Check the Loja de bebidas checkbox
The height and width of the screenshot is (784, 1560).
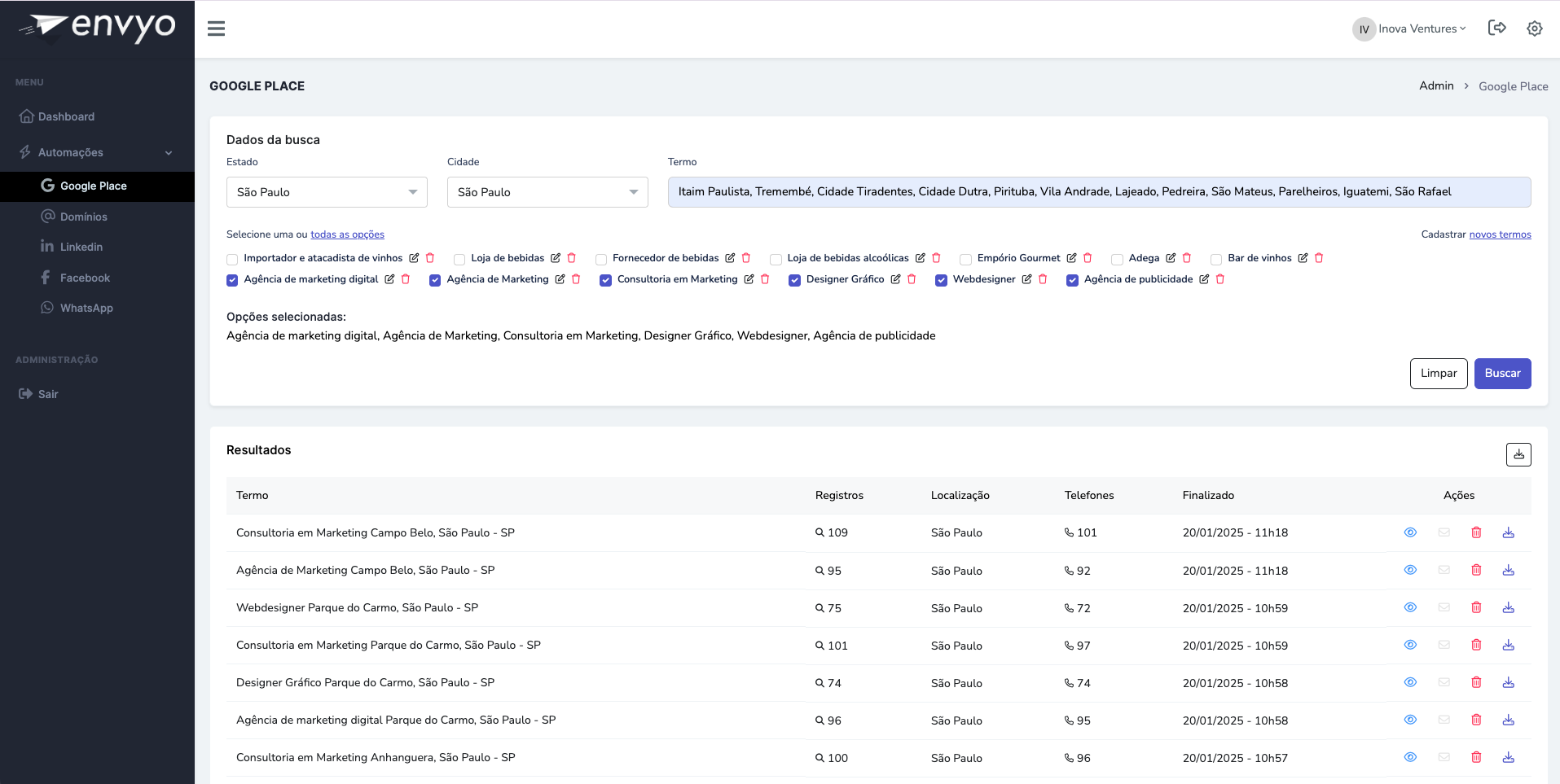pyautogui.click(x=459, y=259)
